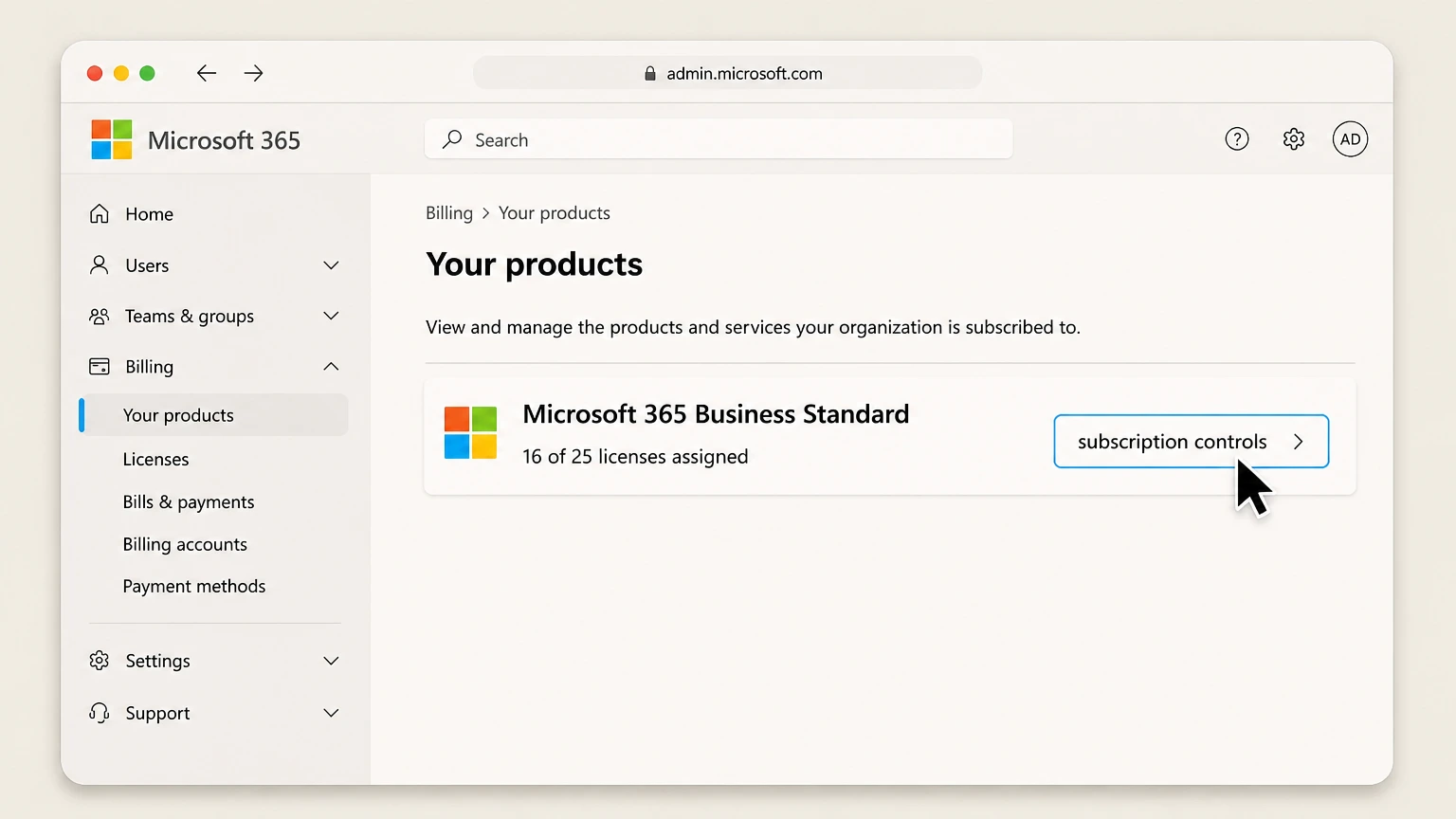Screen dimensions: 1456x819
Task: Go back with the browser back arrow
Action: pyautogui.click(x=207, y=73)
